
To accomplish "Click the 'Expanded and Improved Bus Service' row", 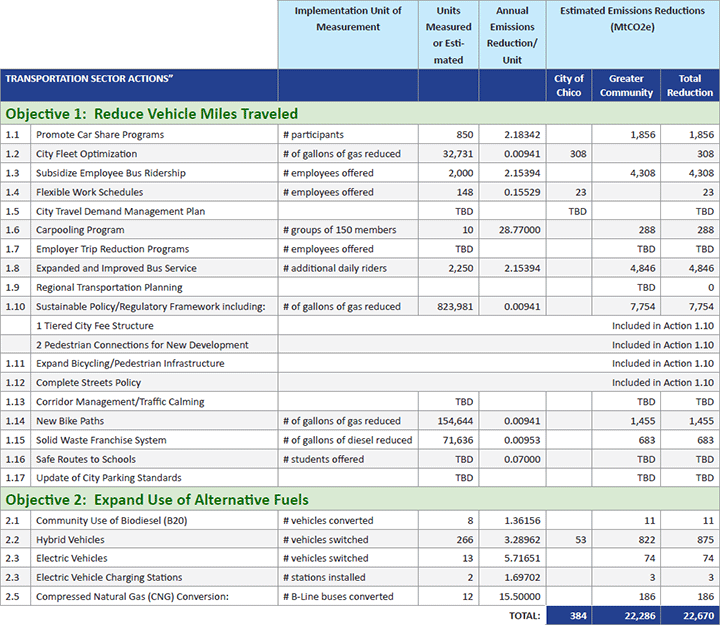I will [x=116, y=268].
